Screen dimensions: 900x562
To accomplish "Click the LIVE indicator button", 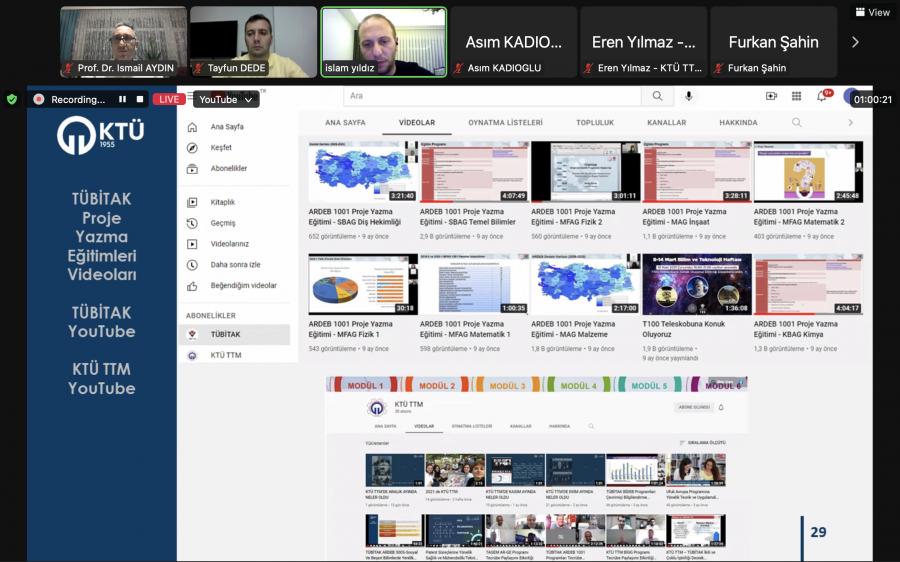I will pos(168,99).
